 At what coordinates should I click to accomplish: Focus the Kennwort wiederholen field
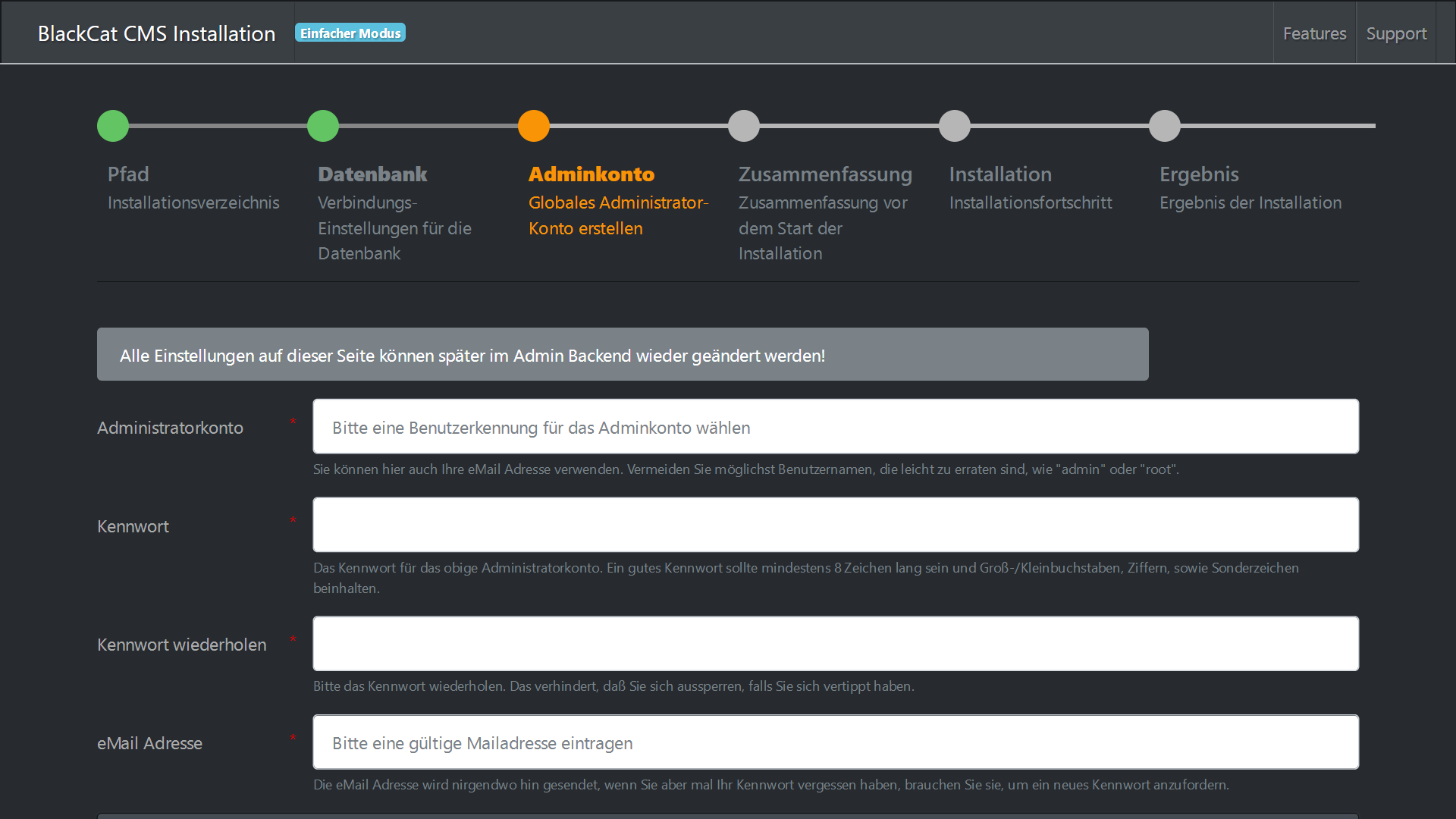[x=836, y=643]
